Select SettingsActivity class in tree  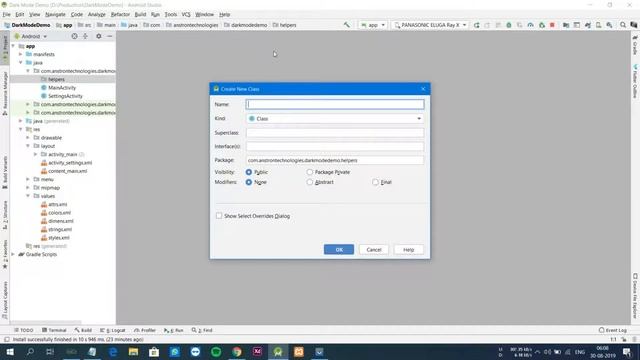tap(65, 96)
